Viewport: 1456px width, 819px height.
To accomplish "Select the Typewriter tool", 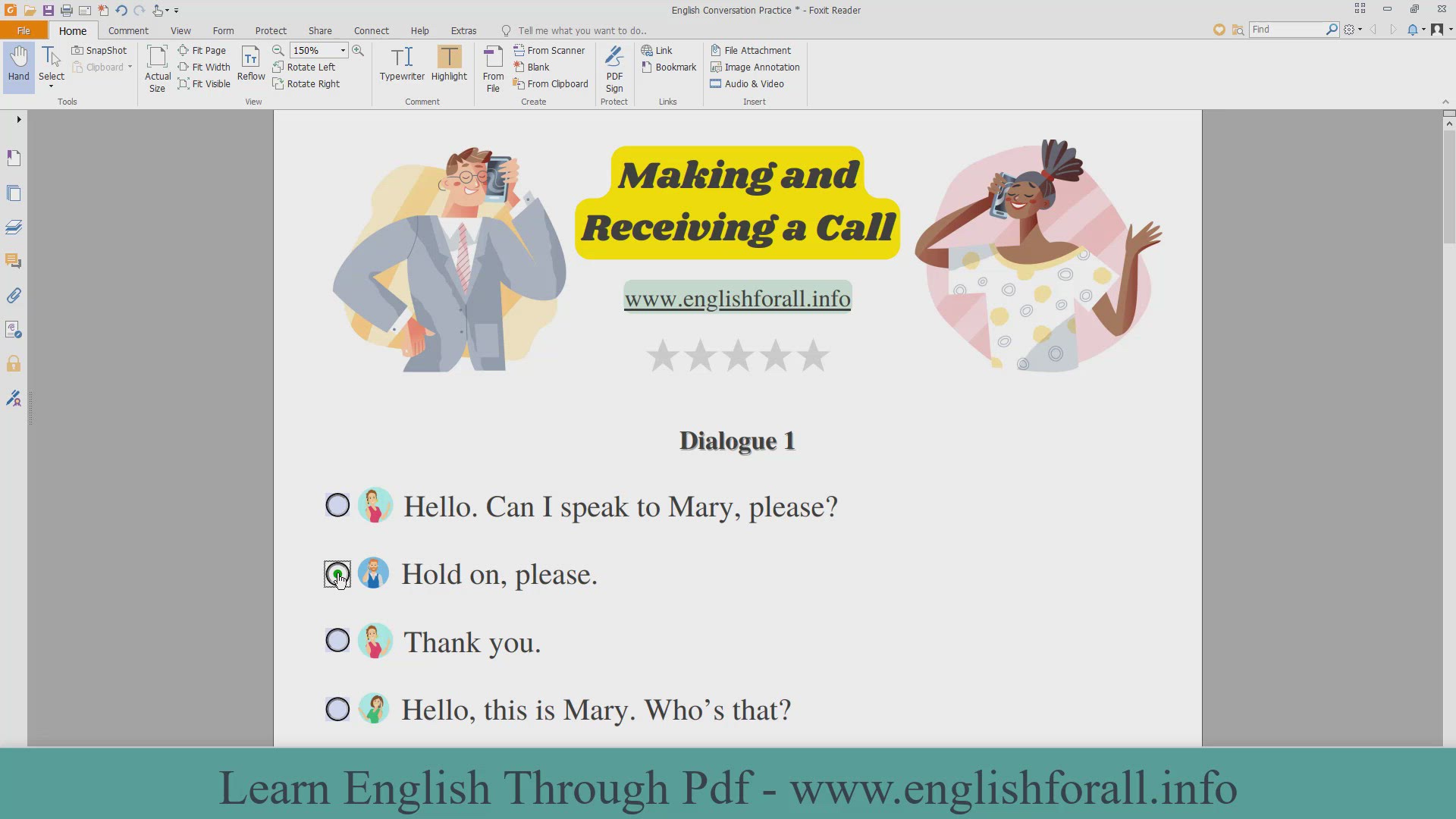I will (x=402, y=64).
